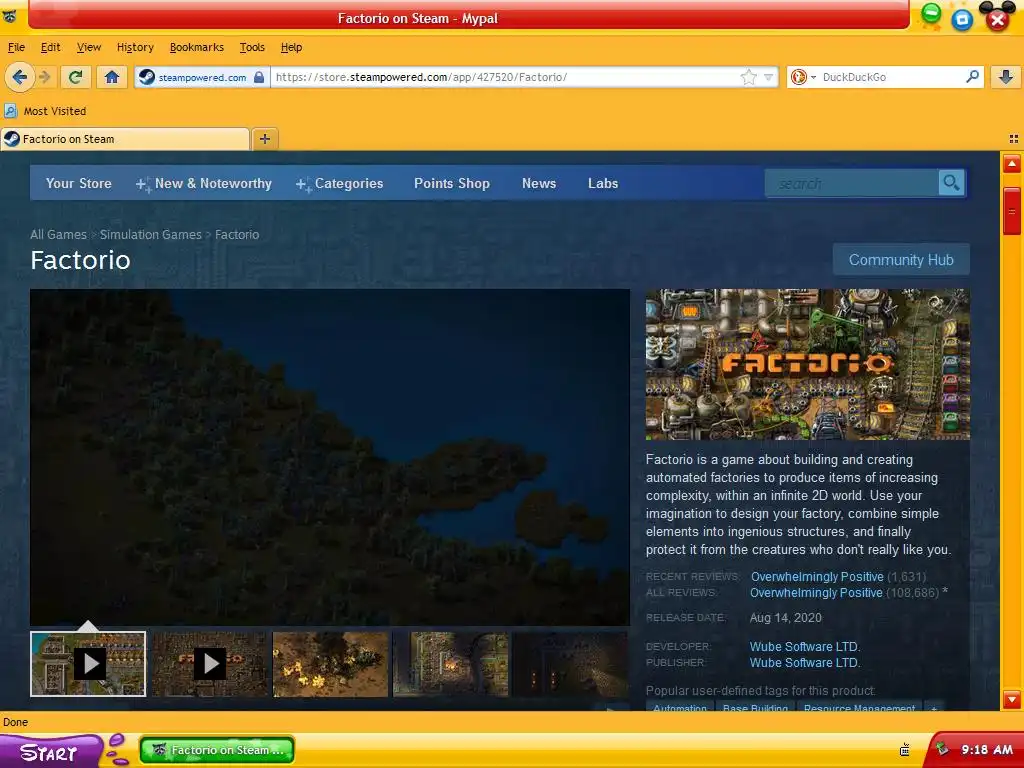Click the red vertical scrollbar thumb
Screen dimensions: 1024x768
[1012, 210]
